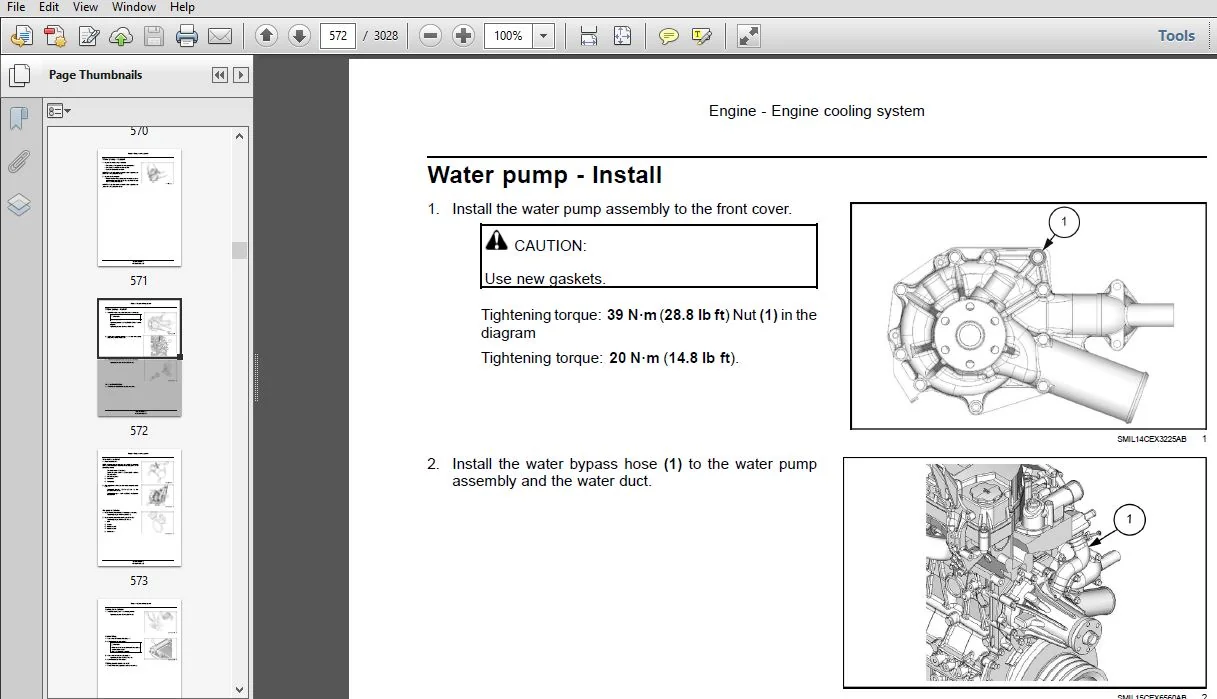1217x699 pixels.
Task: Open the File menu
Action: point(16,7)
